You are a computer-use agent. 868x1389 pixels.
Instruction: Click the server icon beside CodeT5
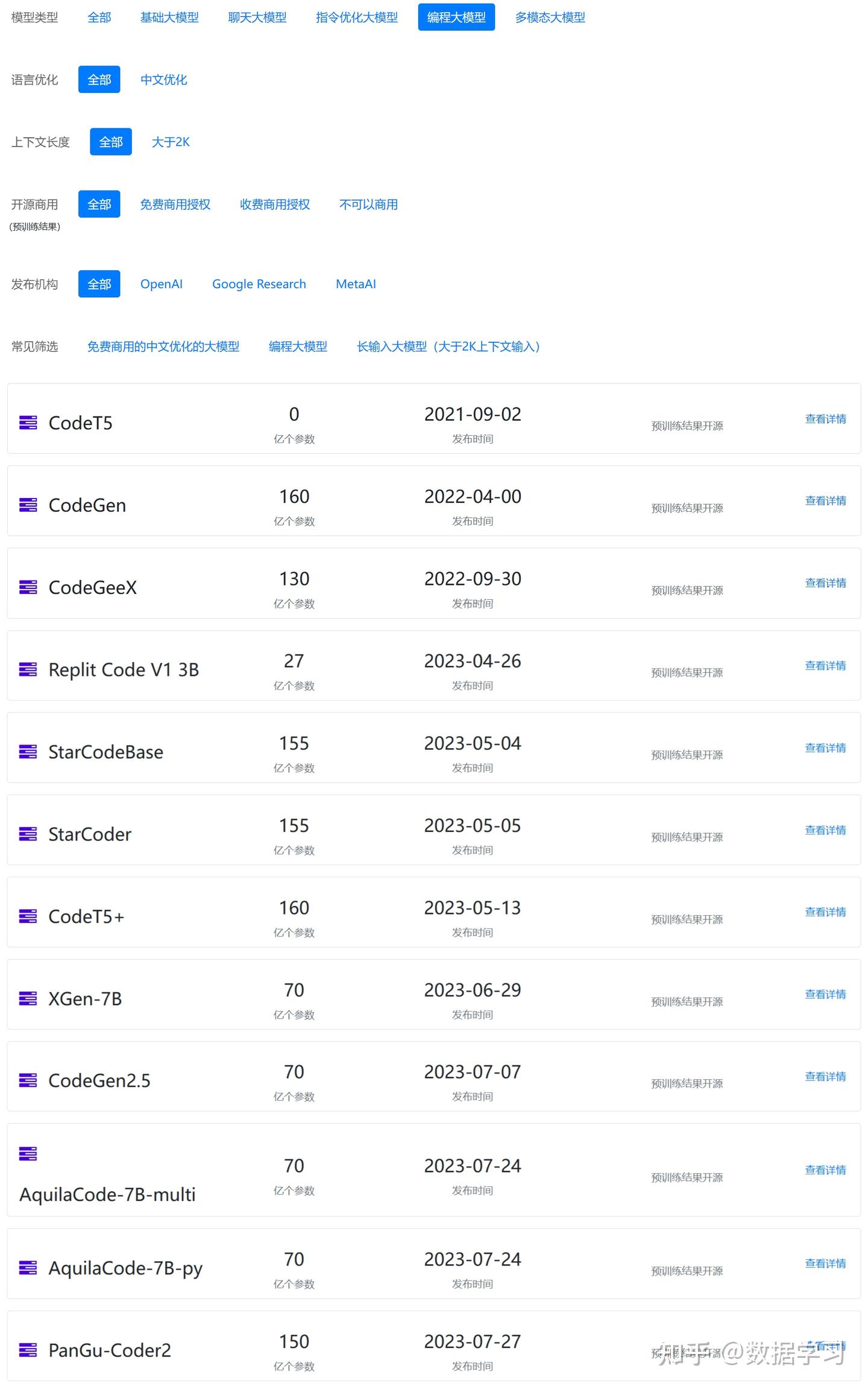[x=28, y=423]
